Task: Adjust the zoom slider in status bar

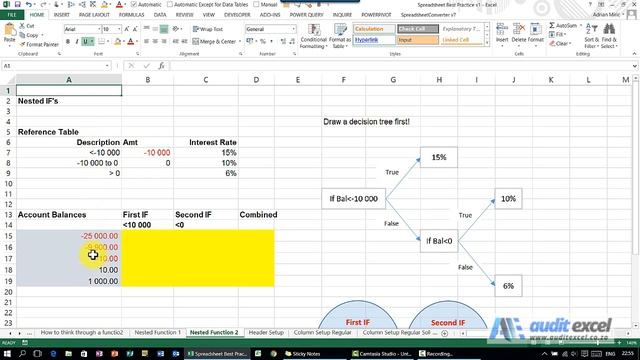Action: coord(597,343)
